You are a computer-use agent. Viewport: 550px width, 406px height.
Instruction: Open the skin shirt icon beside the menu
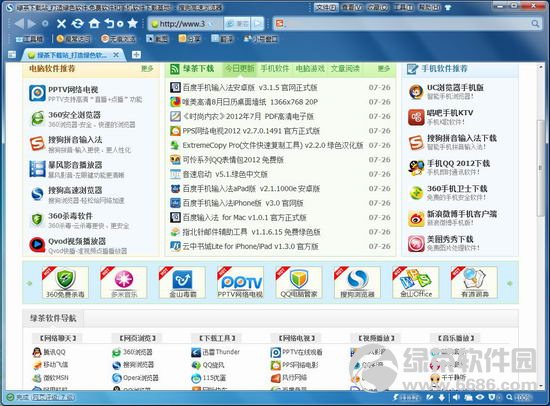click(448, 7)
